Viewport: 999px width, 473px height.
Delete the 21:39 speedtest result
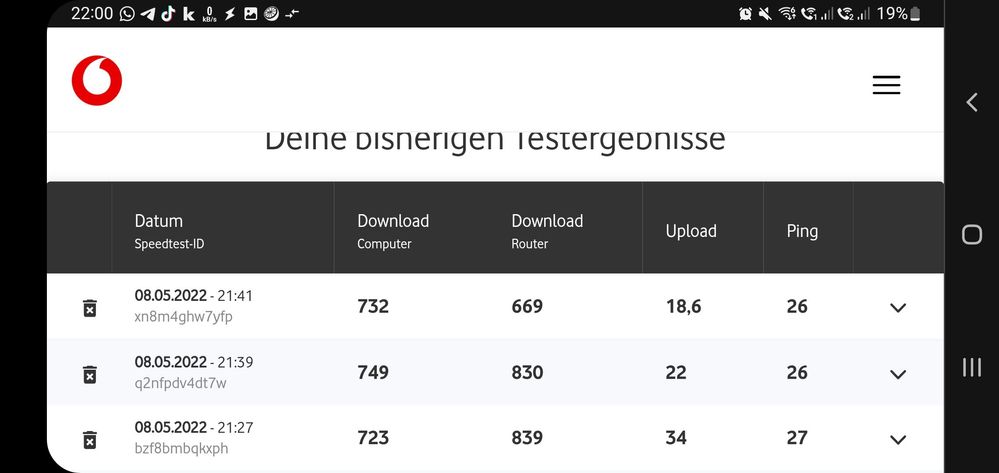coord(89,374)
